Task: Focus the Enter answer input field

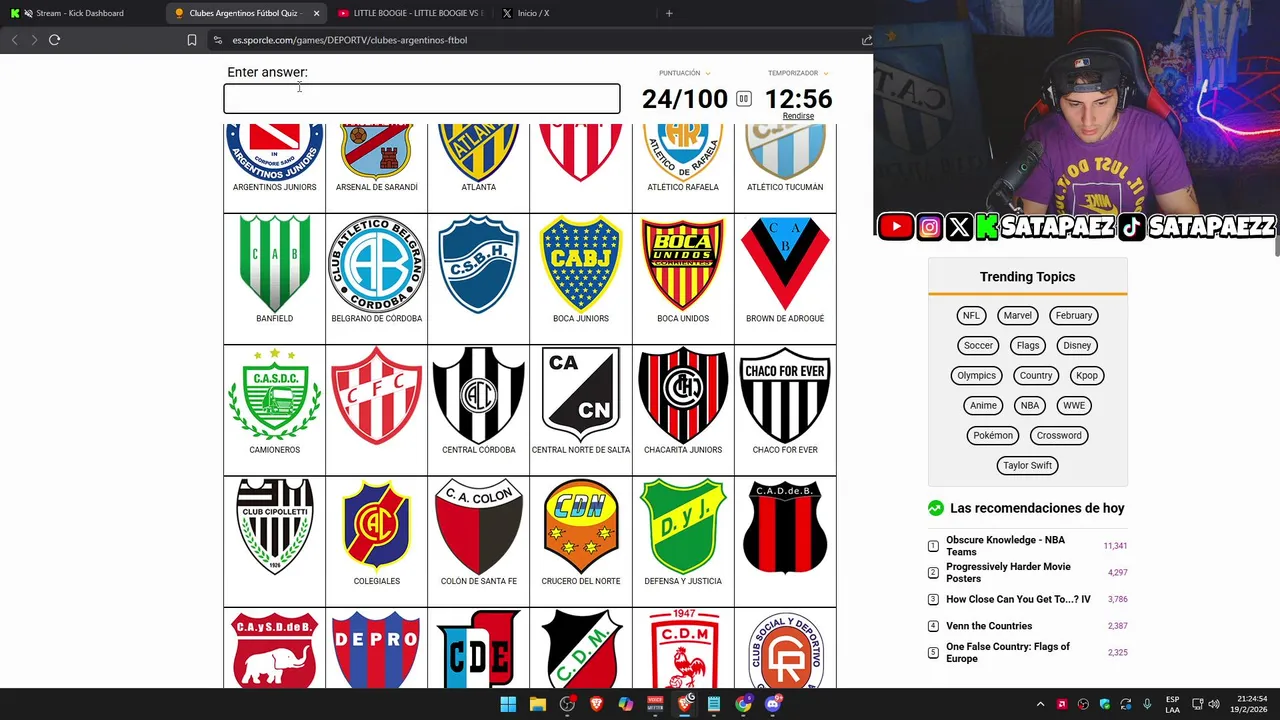Action: point(422,99)
